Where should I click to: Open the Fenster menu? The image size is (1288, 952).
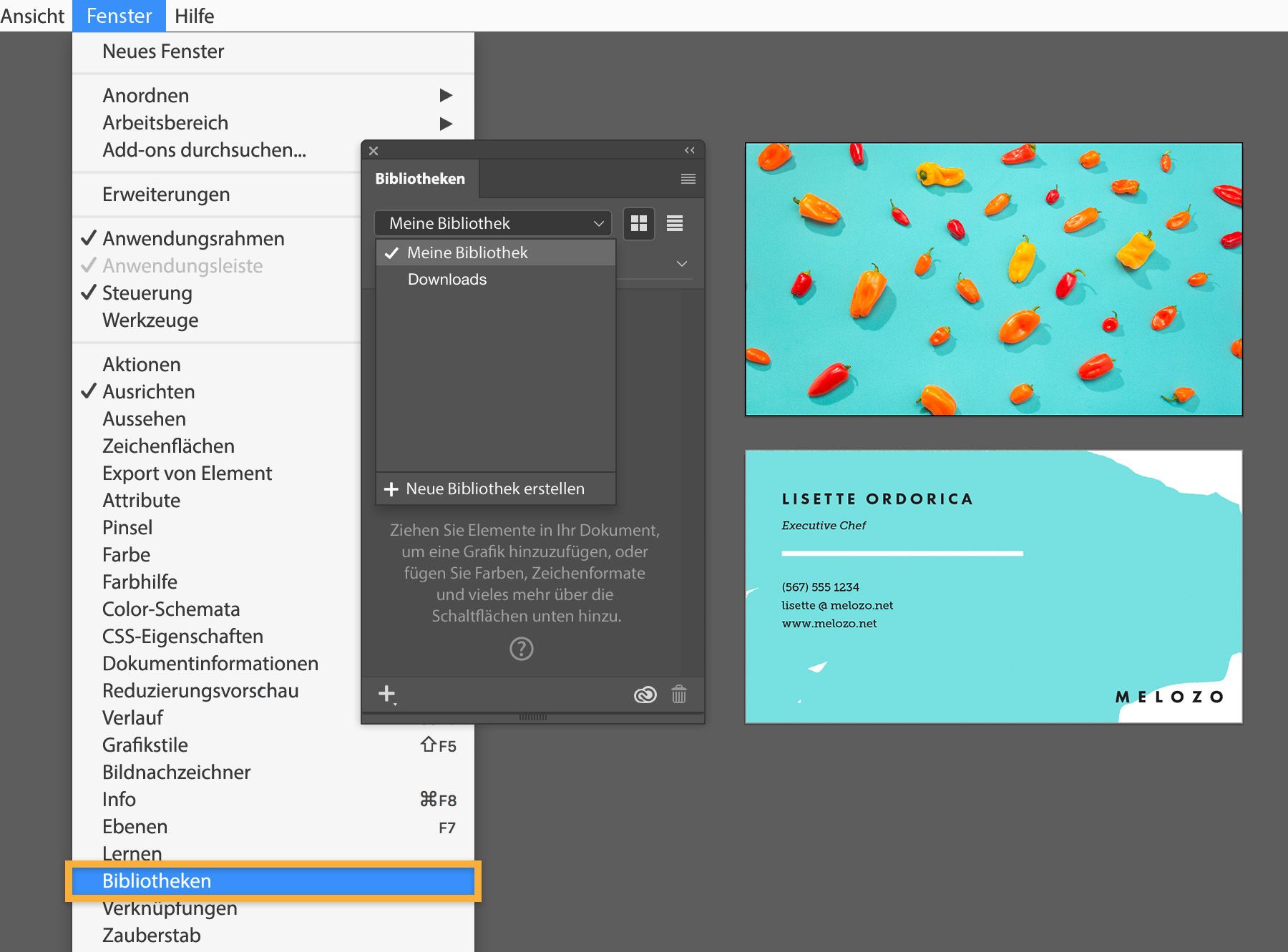[x=119, y=15]
